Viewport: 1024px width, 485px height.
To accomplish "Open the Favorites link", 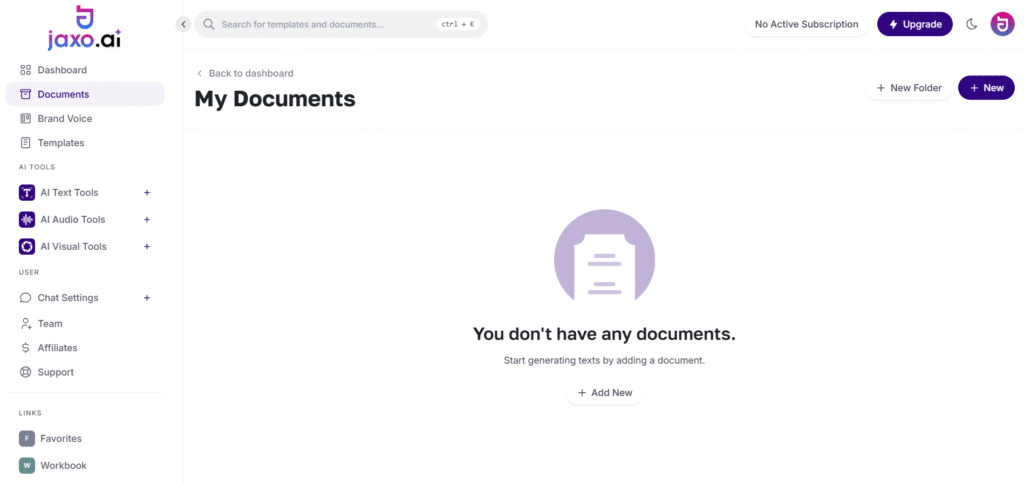I will point(85,439).
